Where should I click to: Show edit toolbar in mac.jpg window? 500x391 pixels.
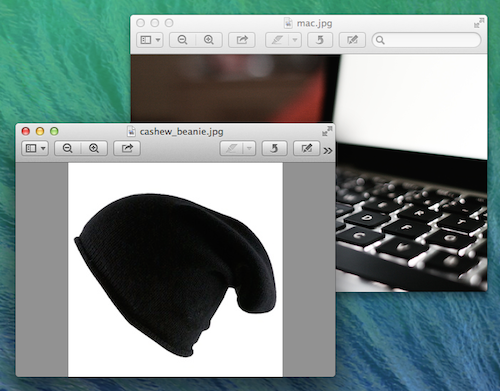coord(352,40)
